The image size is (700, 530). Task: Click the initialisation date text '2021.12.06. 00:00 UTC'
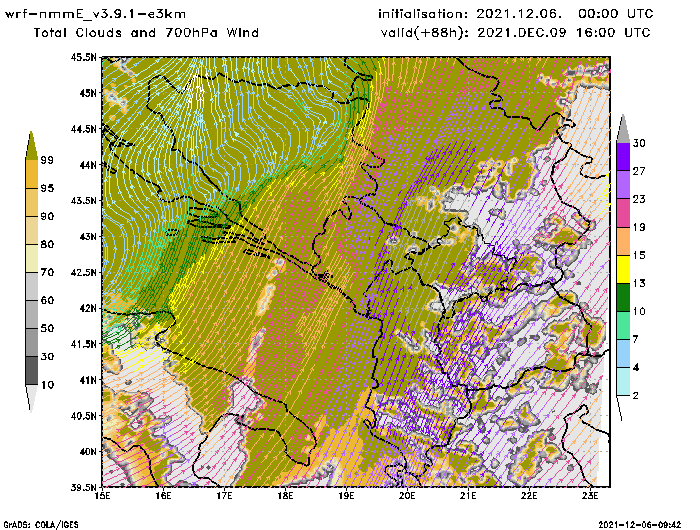click(x=564, y=14)
